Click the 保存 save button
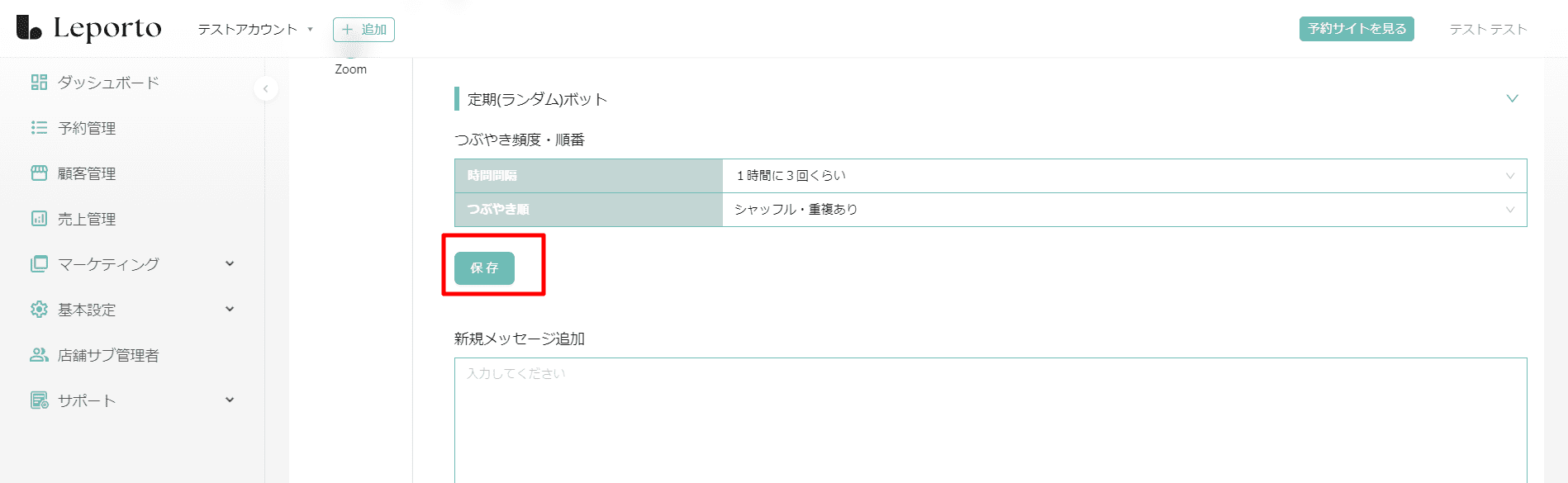1568x483 pixels. (484, 268)
